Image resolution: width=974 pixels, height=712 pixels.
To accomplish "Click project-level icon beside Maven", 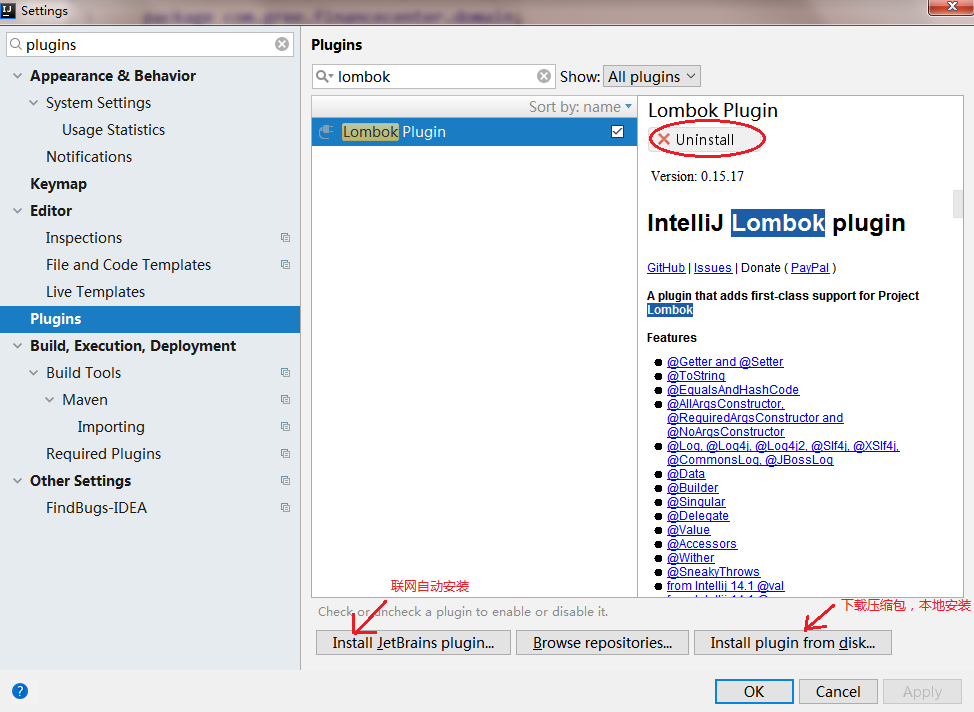I will pos(285,399).
